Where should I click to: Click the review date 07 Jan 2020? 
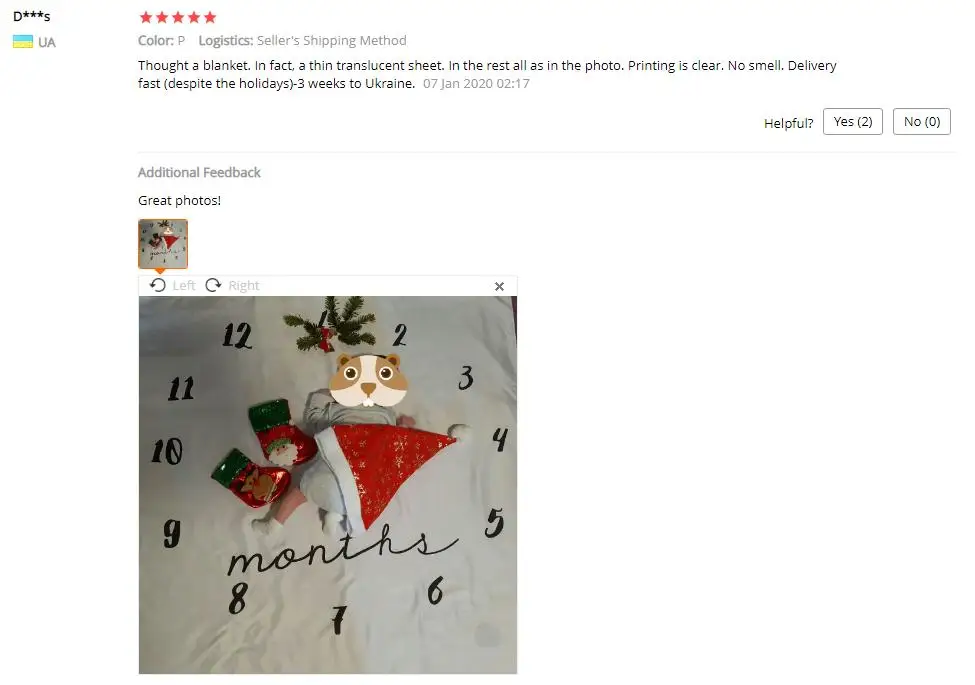tap(476, 83)
